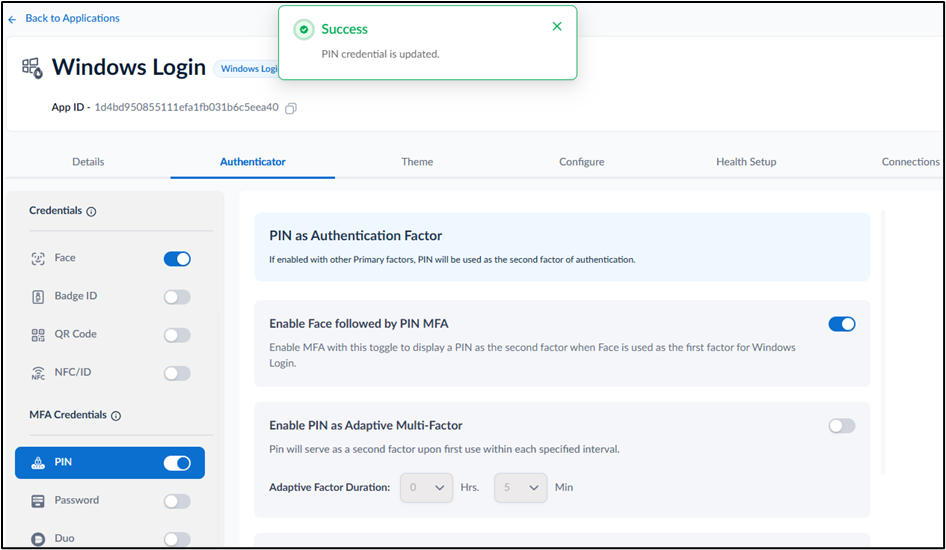946x550 pixels.
Task: Copy the App ID to clipboard
Action: point(291,108)
